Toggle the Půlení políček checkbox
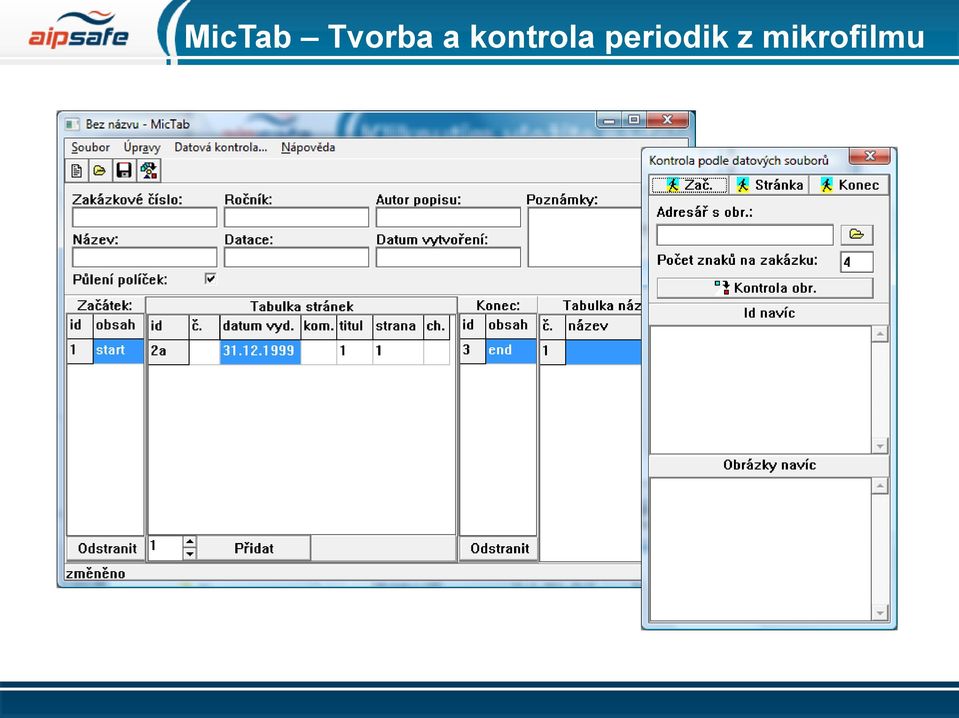 210,279
